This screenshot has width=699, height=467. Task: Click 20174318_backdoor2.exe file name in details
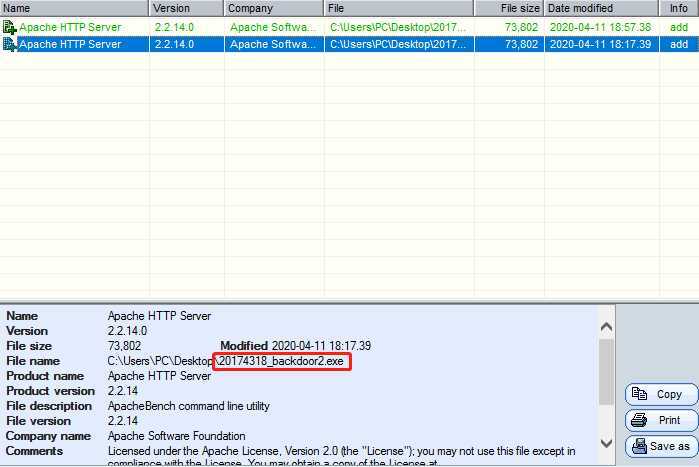pyautogui.click(x=281, y=361)
